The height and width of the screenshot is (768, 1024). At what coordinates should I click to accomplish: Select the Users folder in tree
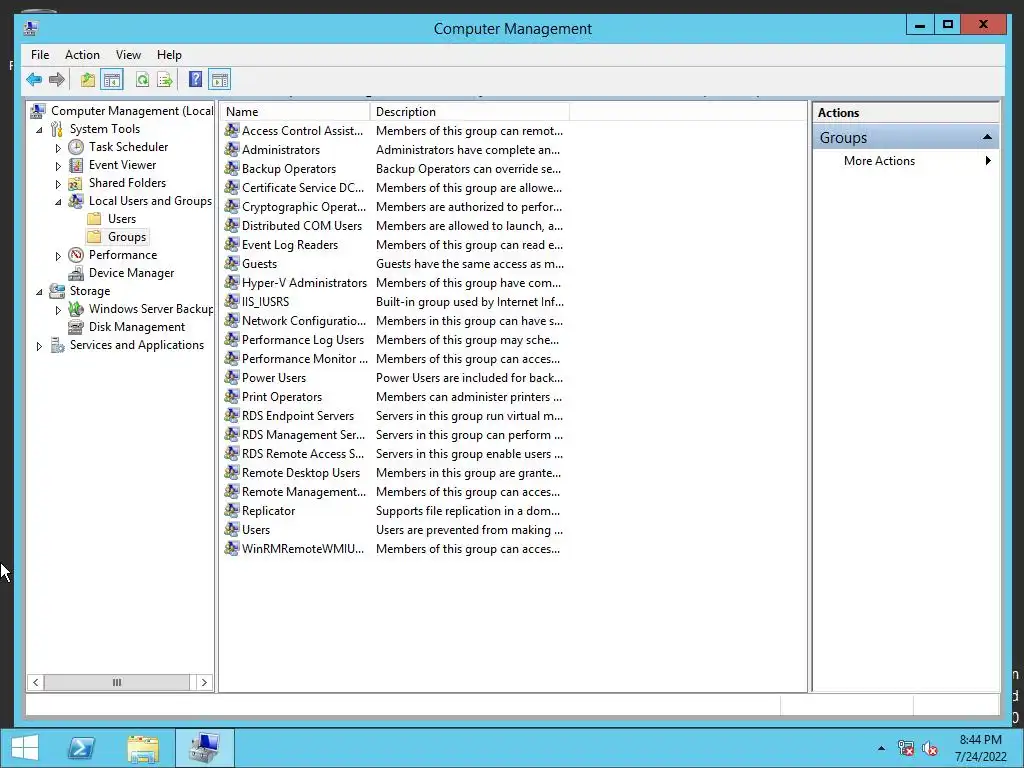point(121,219)
